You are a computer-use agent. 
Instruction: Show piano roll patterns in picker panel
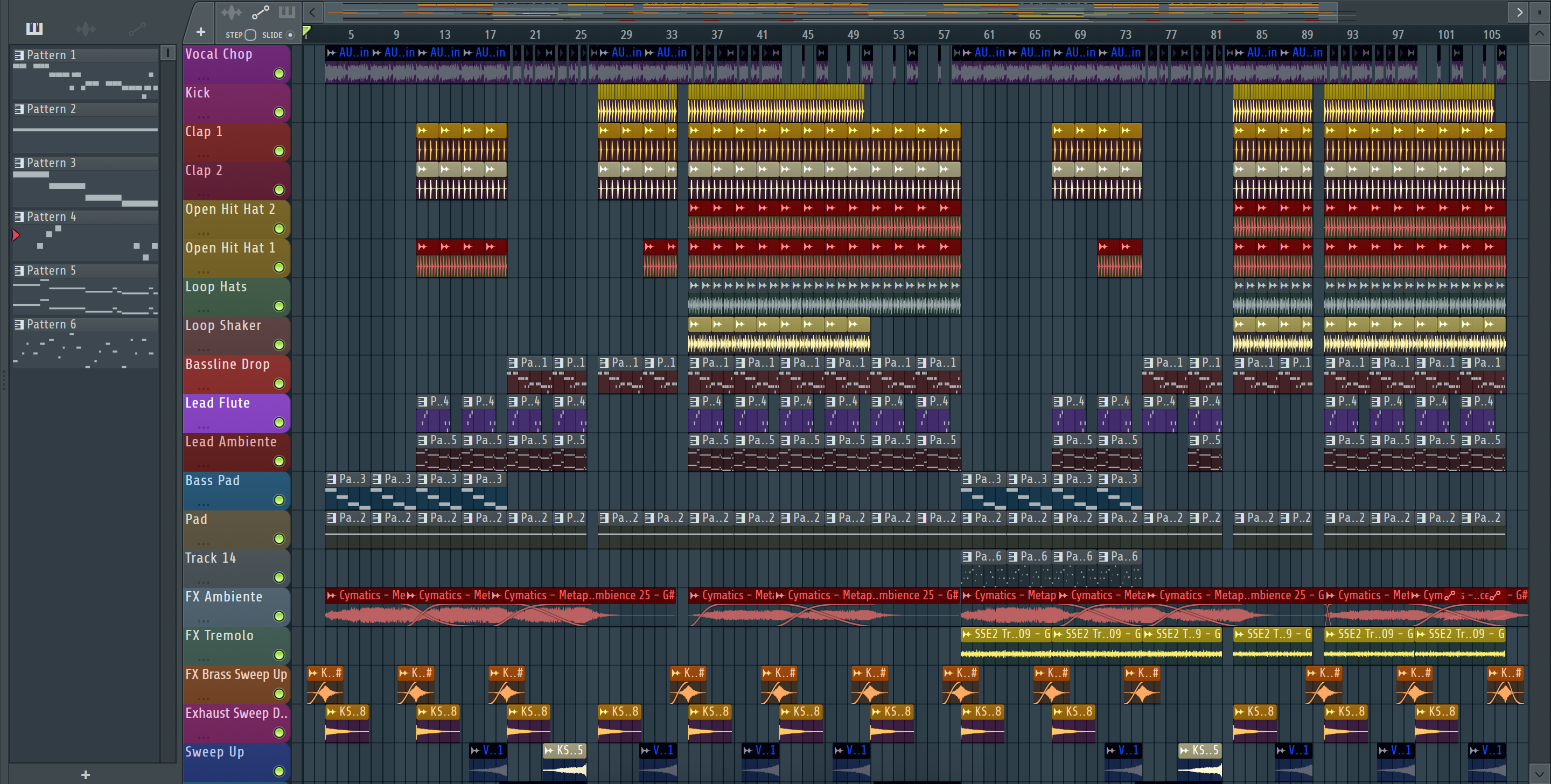(x=34, y=29)
